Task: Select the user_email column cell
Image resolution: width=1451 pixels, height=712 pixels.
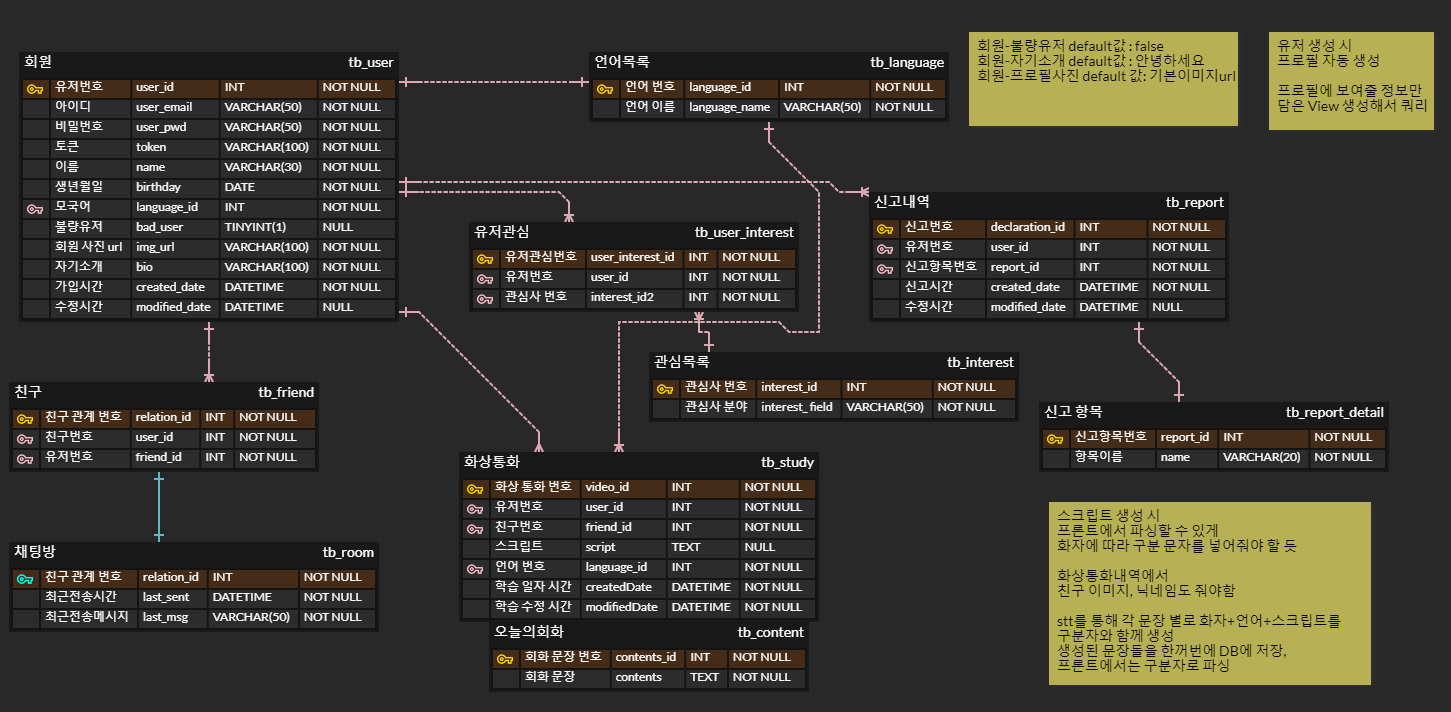Action: coord(175,108)
